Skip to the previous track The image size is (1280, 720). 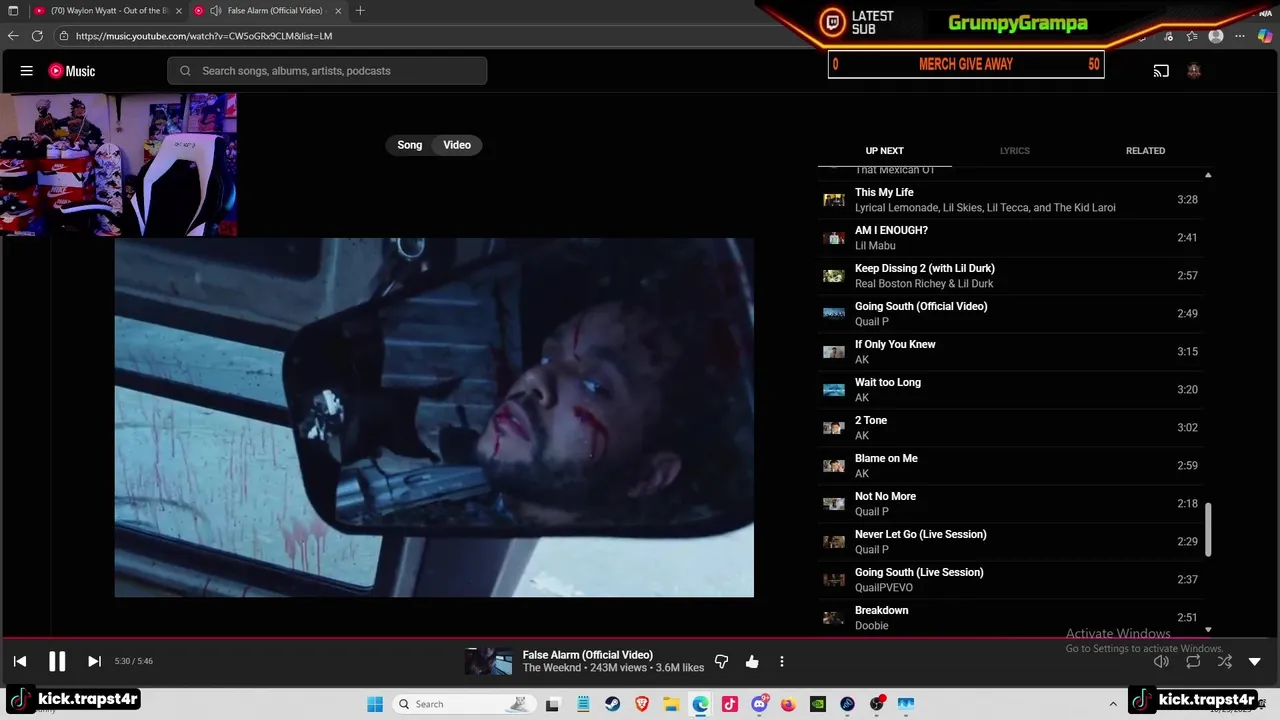point(20,661)
